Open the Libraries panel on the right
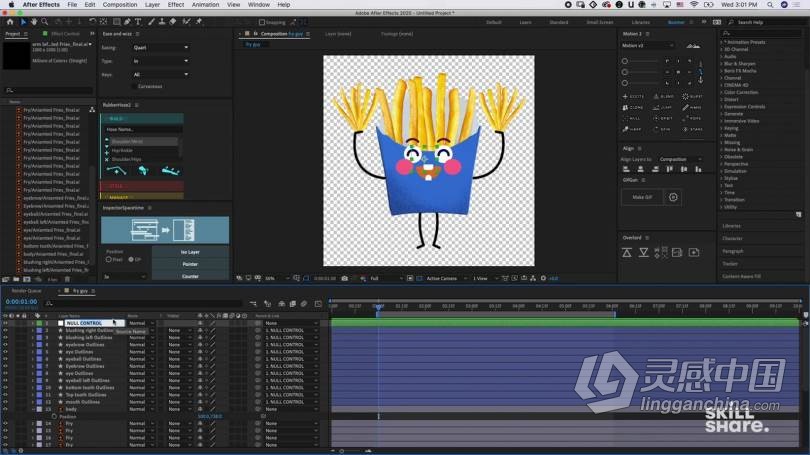810x455 pixels. (x=731, y=226)
